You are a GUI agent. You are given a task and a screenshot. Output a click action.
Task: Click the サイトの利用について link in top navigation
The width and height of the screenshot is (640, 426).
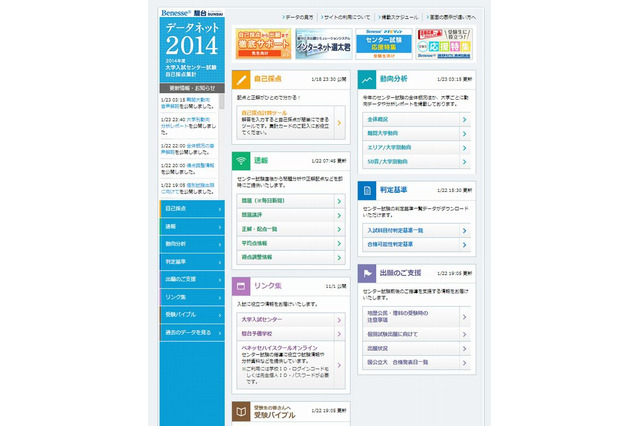[347, 17]
